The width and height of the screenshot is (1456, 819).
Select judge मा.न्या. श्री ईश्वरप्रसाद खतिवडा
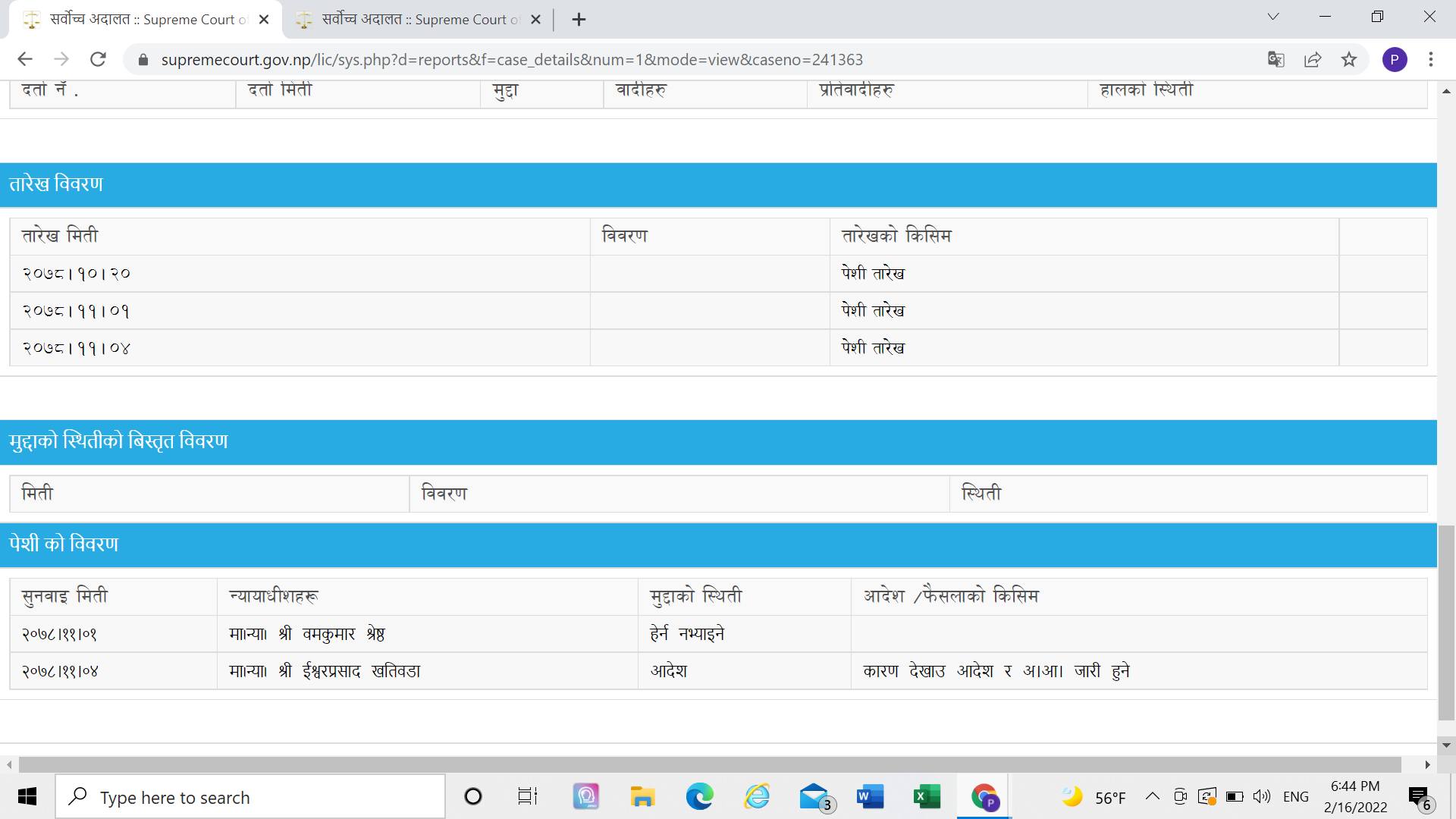click(x=325, y=671)
